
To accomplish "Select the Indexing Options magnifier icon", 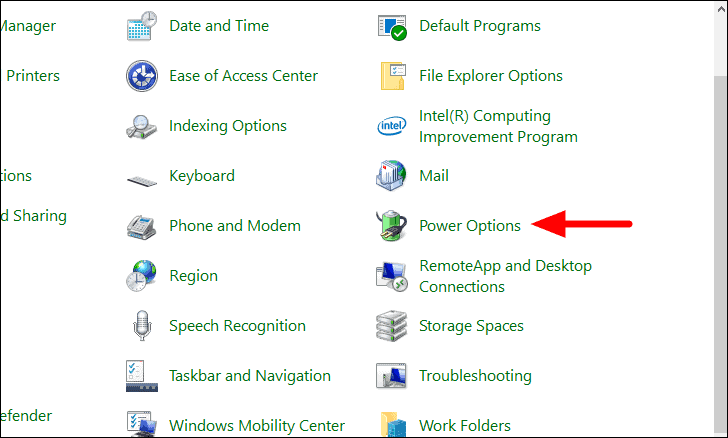I will (x=142, y=126).
